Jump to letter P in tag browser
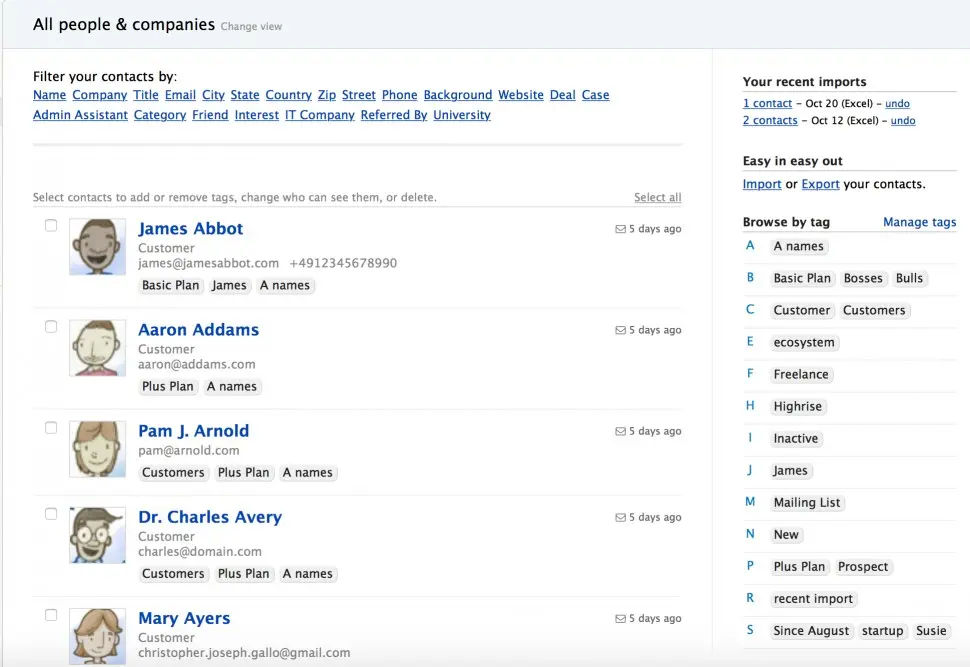 (750, 566)
